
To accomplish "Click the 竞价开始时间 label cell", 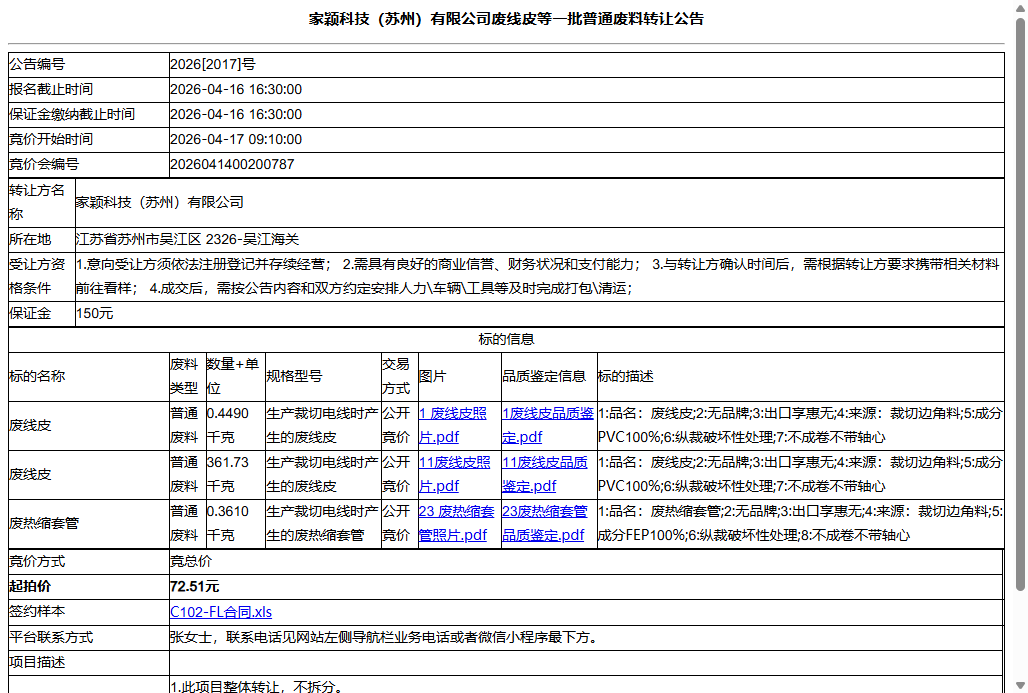I will [x=89, y=139].
